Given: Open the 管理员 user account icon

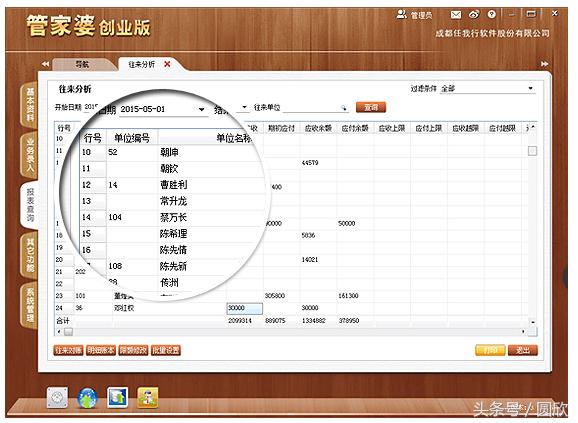Looking at the screenshot, I should (401, 15).
